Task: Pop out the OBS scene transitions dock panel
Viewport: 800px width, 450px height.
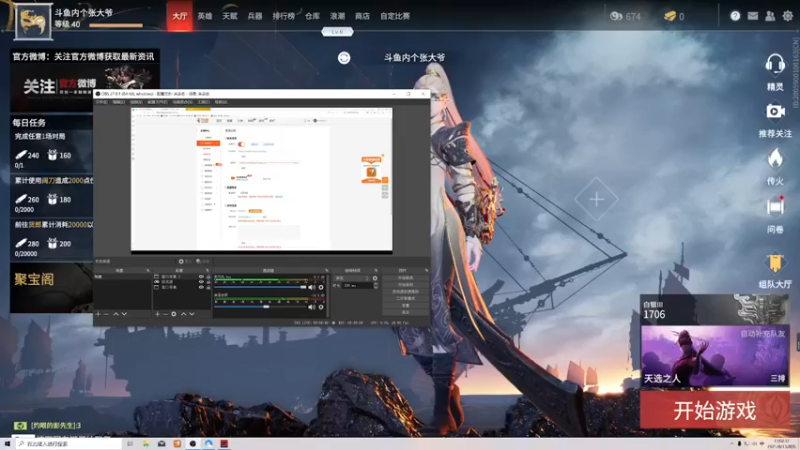Action: pos(376,270)
